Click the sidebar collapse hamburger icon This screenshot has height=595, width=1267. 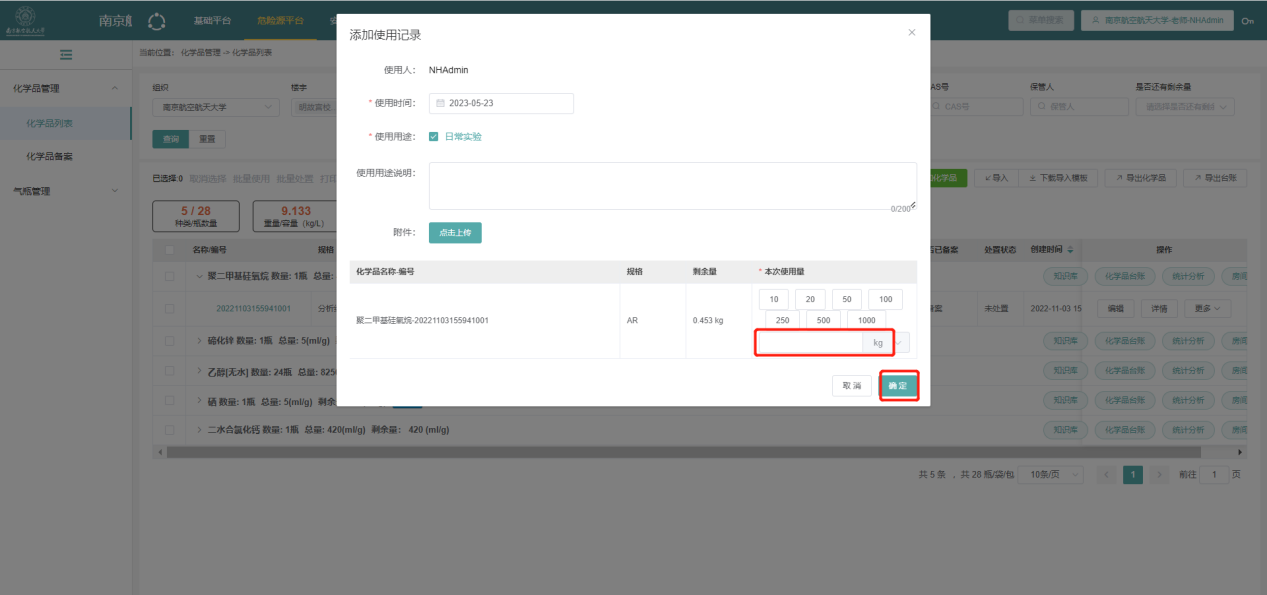[66, 54]
